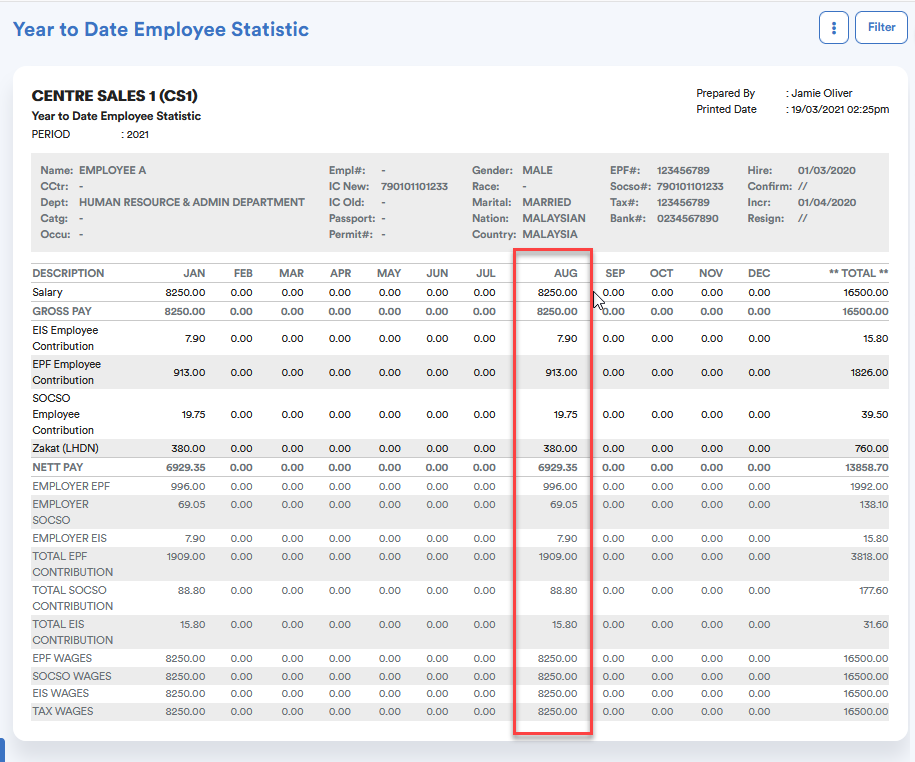Click the MAY column header

[389, 273]
